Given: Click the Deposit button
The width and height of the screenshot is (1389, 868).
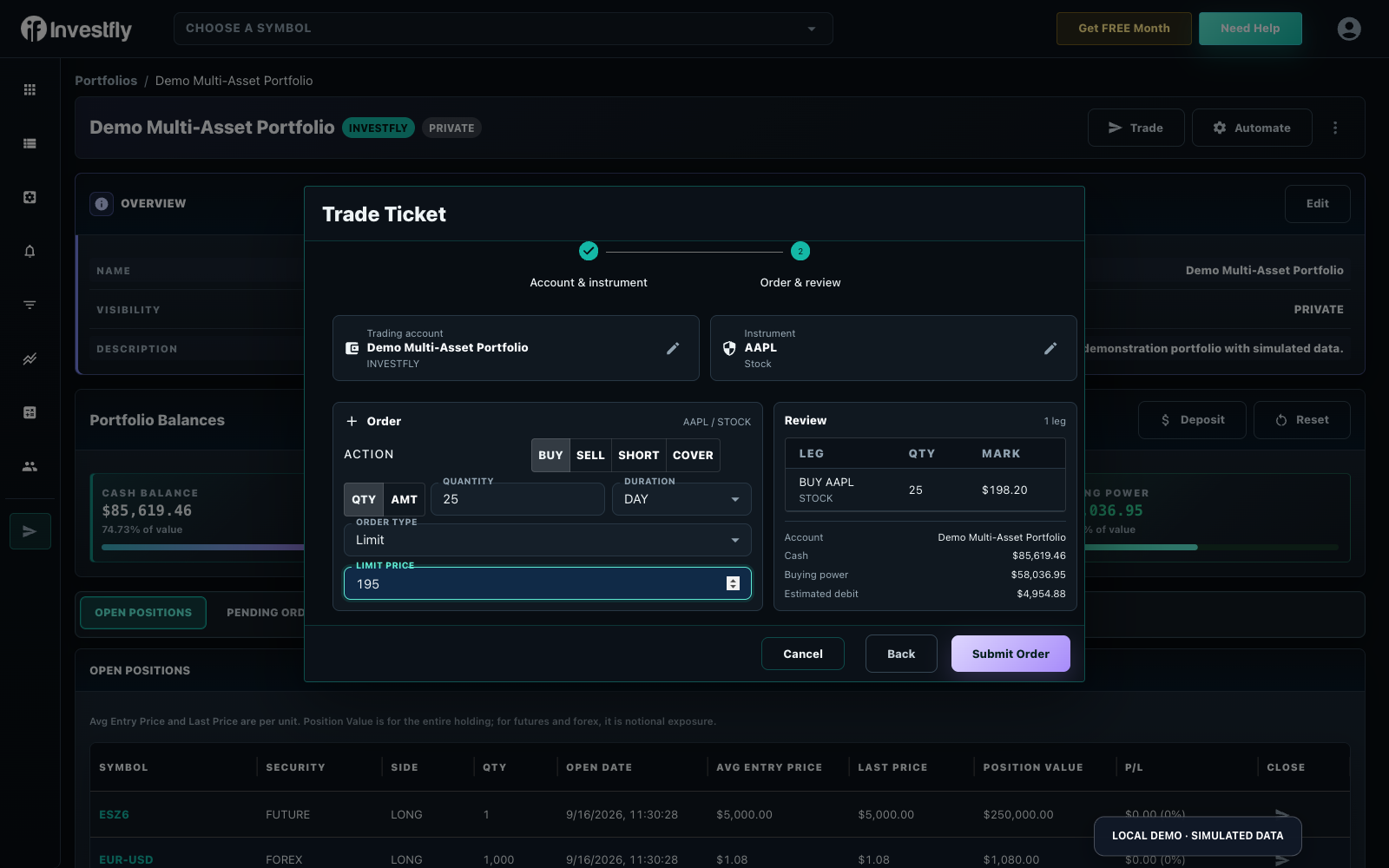Looking at the screenshot, I should coord(1192,420).
